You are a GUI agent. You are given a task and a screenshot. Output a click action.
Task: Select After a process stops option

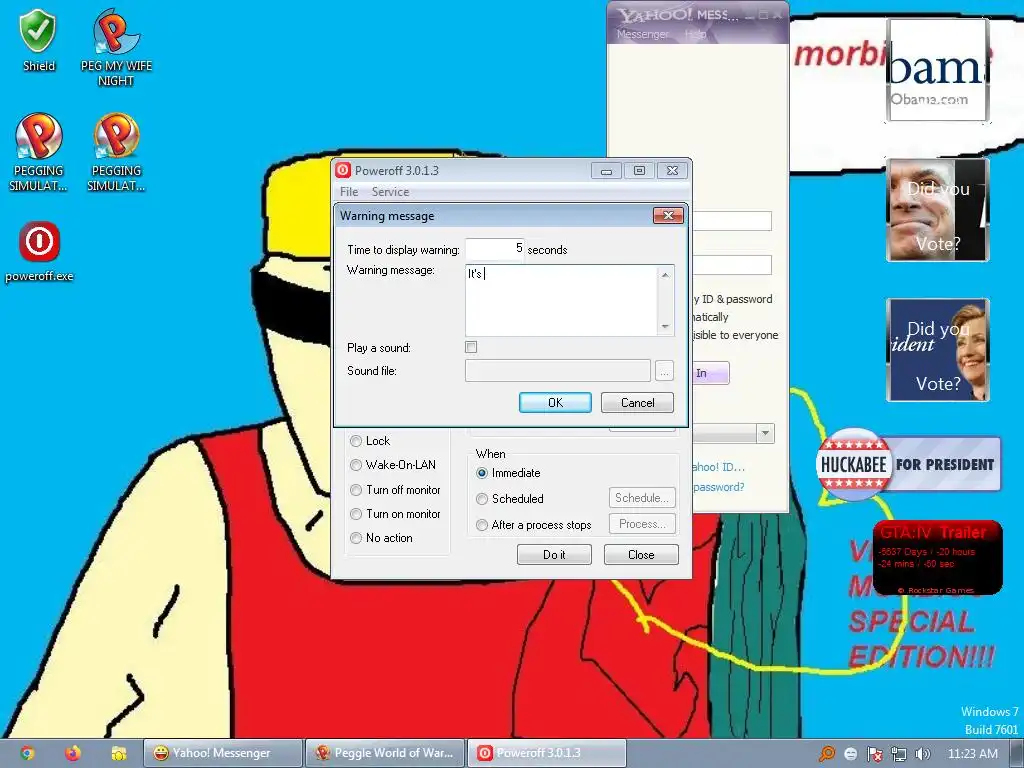(x=482, y=525)
